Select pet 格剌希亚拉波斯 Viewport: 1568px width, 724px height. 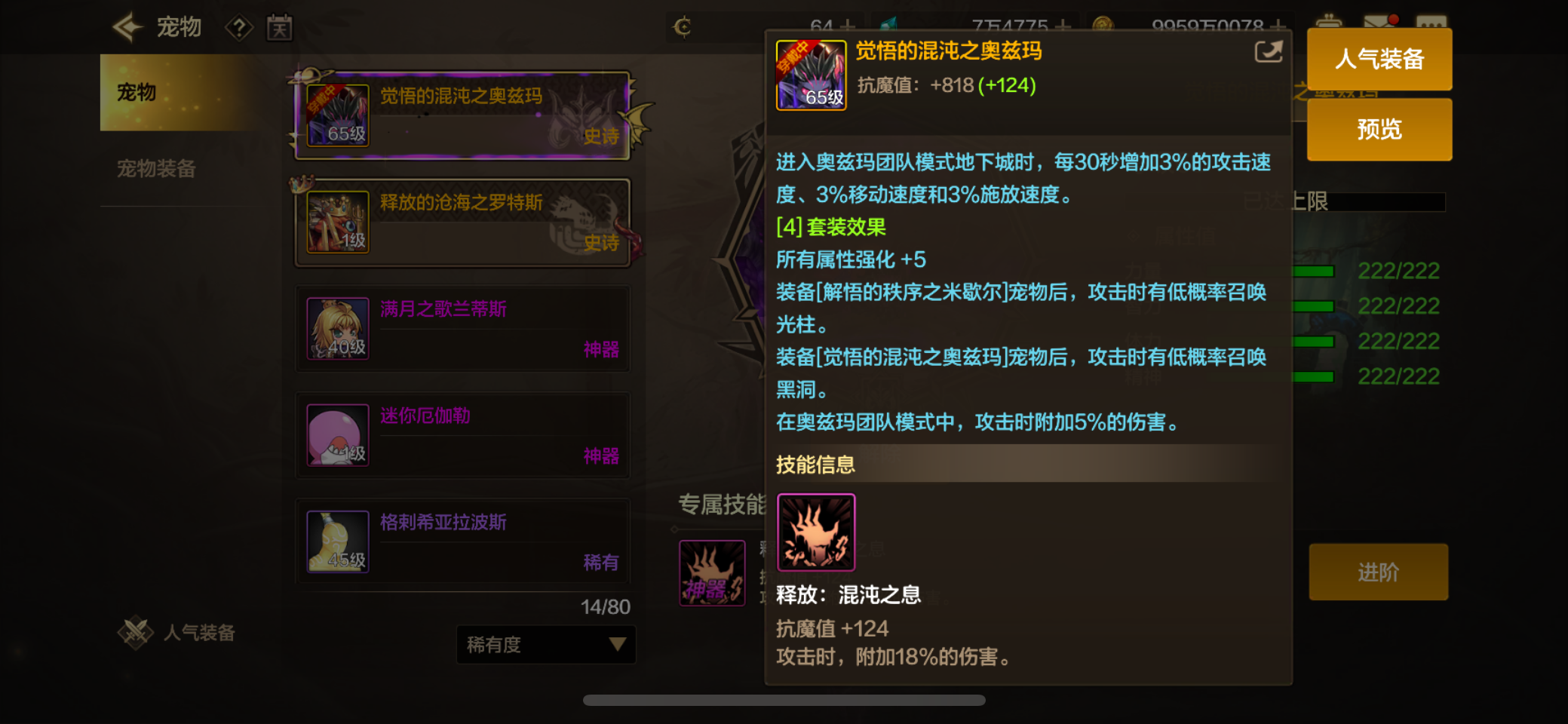click(462, 541)
